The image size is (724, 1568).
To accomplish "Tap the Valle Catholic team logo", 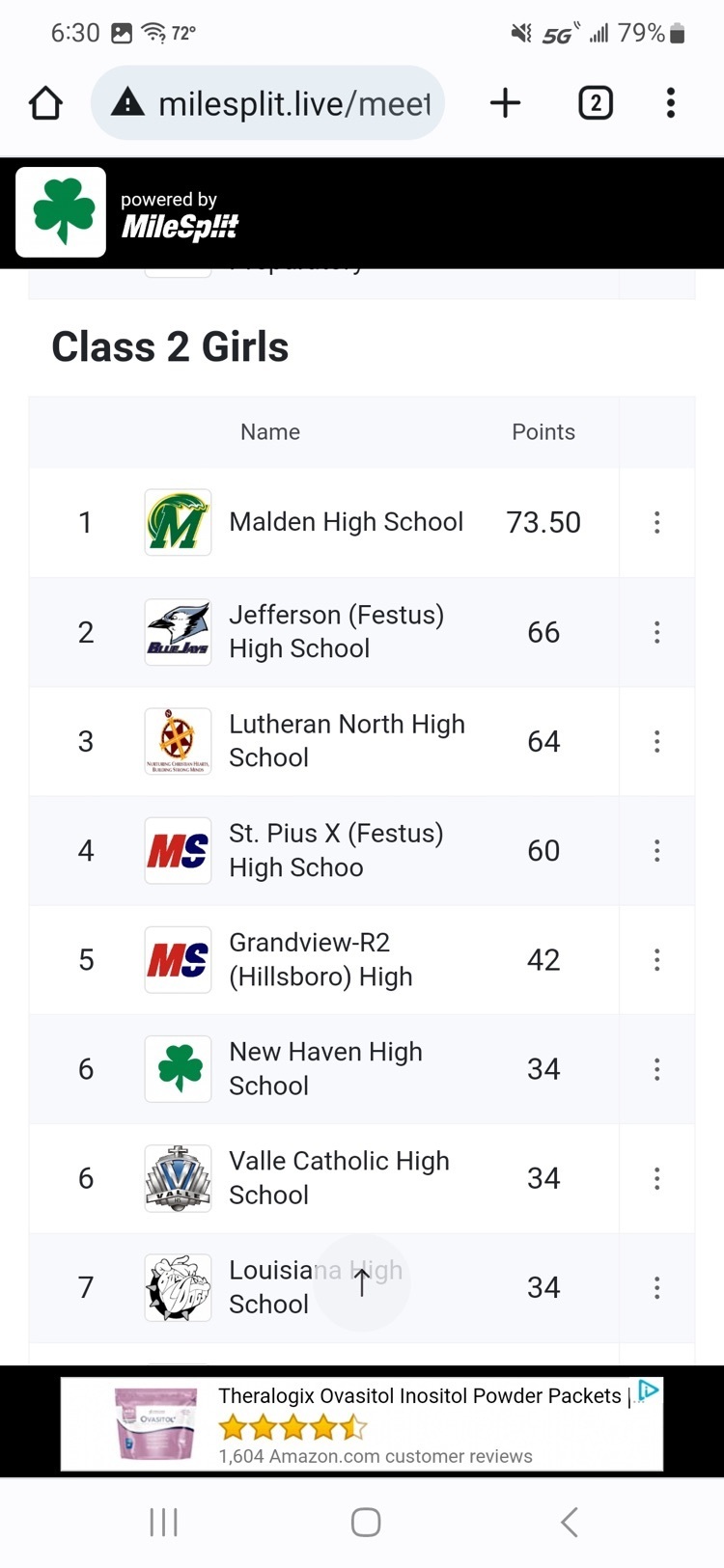I will point(178,1178).
